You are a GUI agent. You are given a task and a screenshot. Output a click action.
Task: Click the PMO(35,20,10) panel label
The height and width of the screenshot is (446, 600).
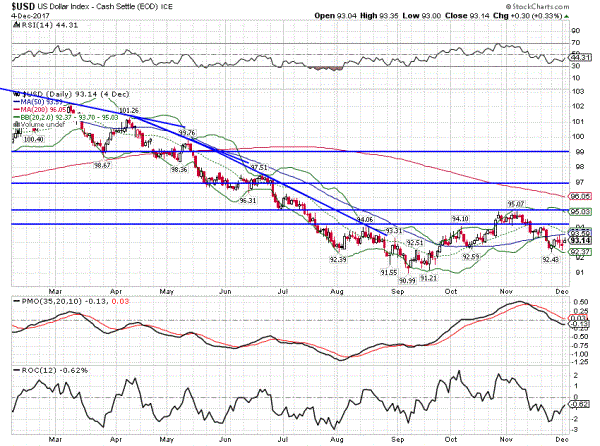44,299
